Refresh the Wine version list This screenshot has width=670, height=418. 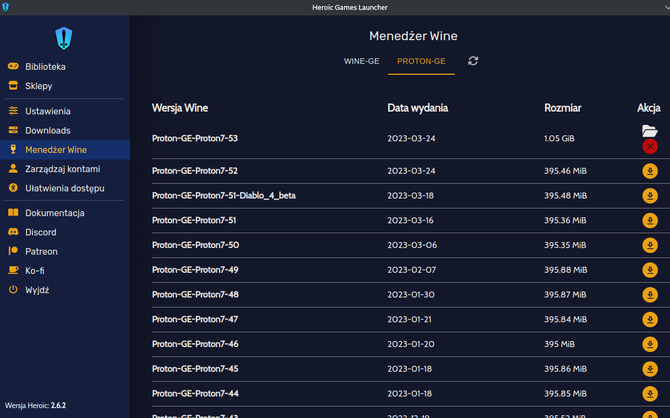(473, 61)
